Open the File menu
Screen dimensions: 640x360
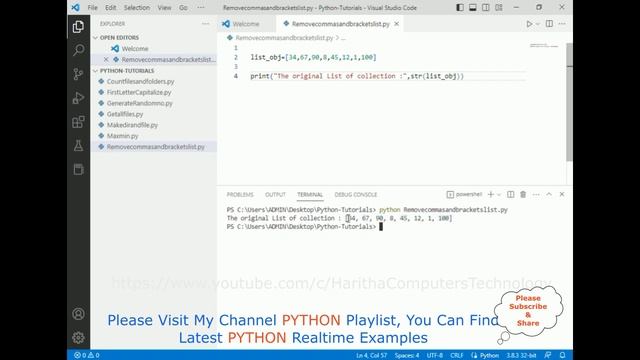(x=93, y=8)
